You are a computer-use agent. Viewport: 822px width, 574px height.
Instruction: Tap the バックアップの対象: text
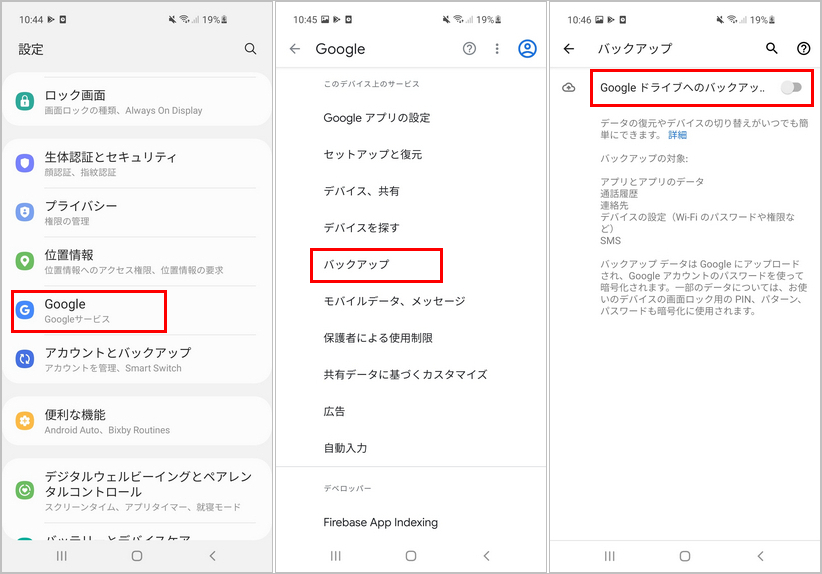644,158
